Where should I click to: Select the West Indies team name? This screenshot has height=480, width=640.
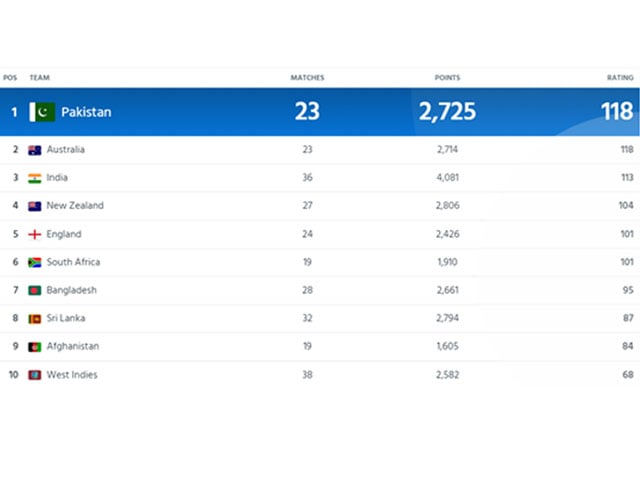click(72, 375)
